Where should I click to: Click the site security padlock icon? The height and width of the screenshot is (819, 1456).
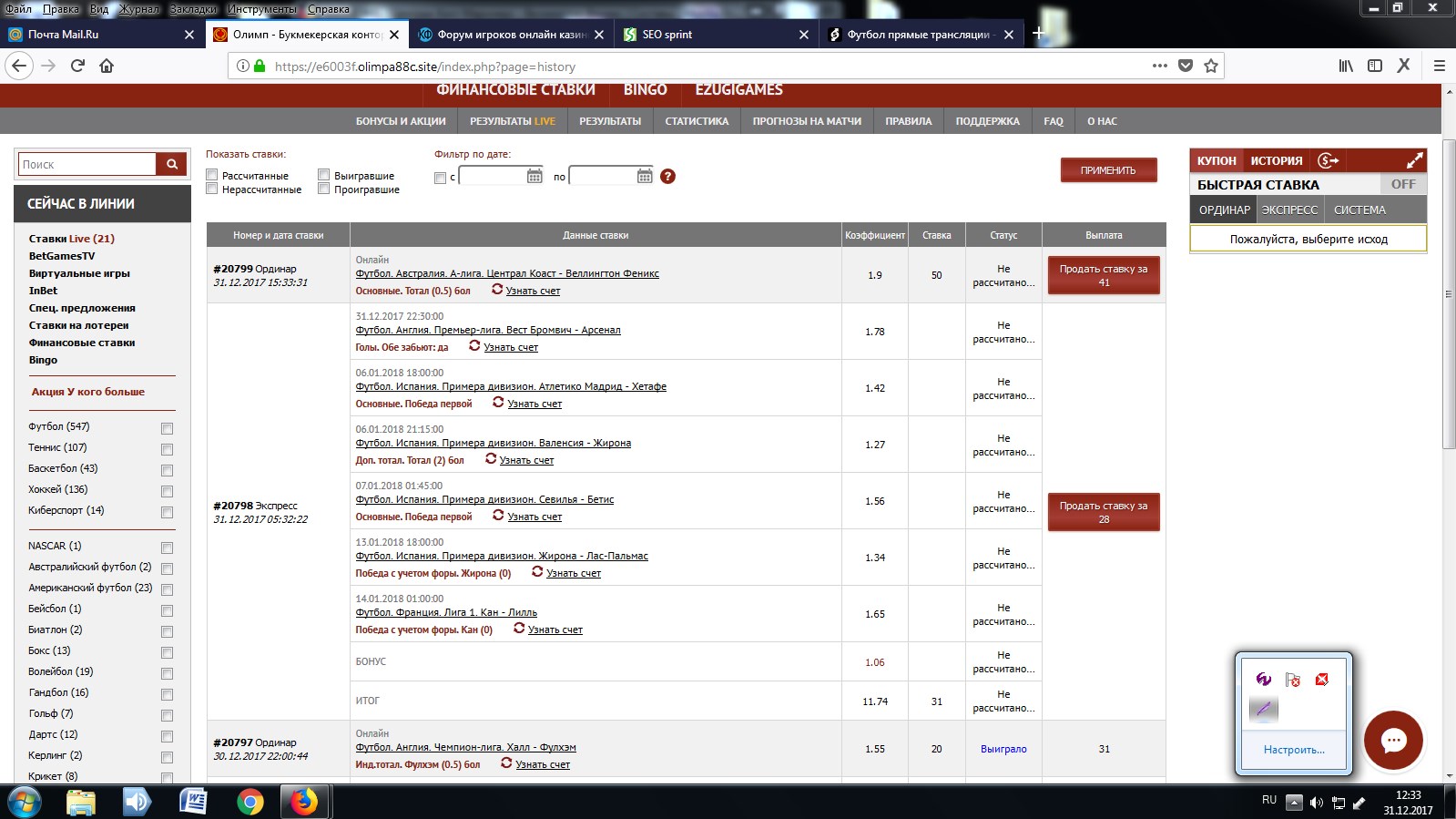(x=260, y=66)
